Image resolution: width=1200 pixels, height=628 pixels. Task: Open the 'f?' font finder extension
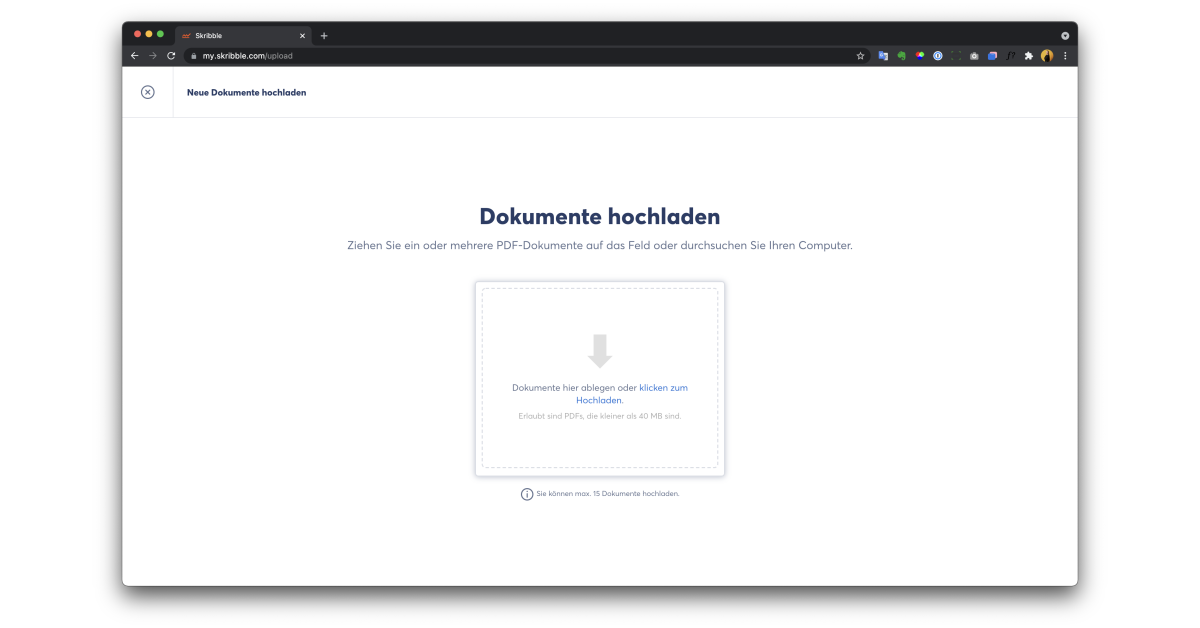tap(1011, 56)
